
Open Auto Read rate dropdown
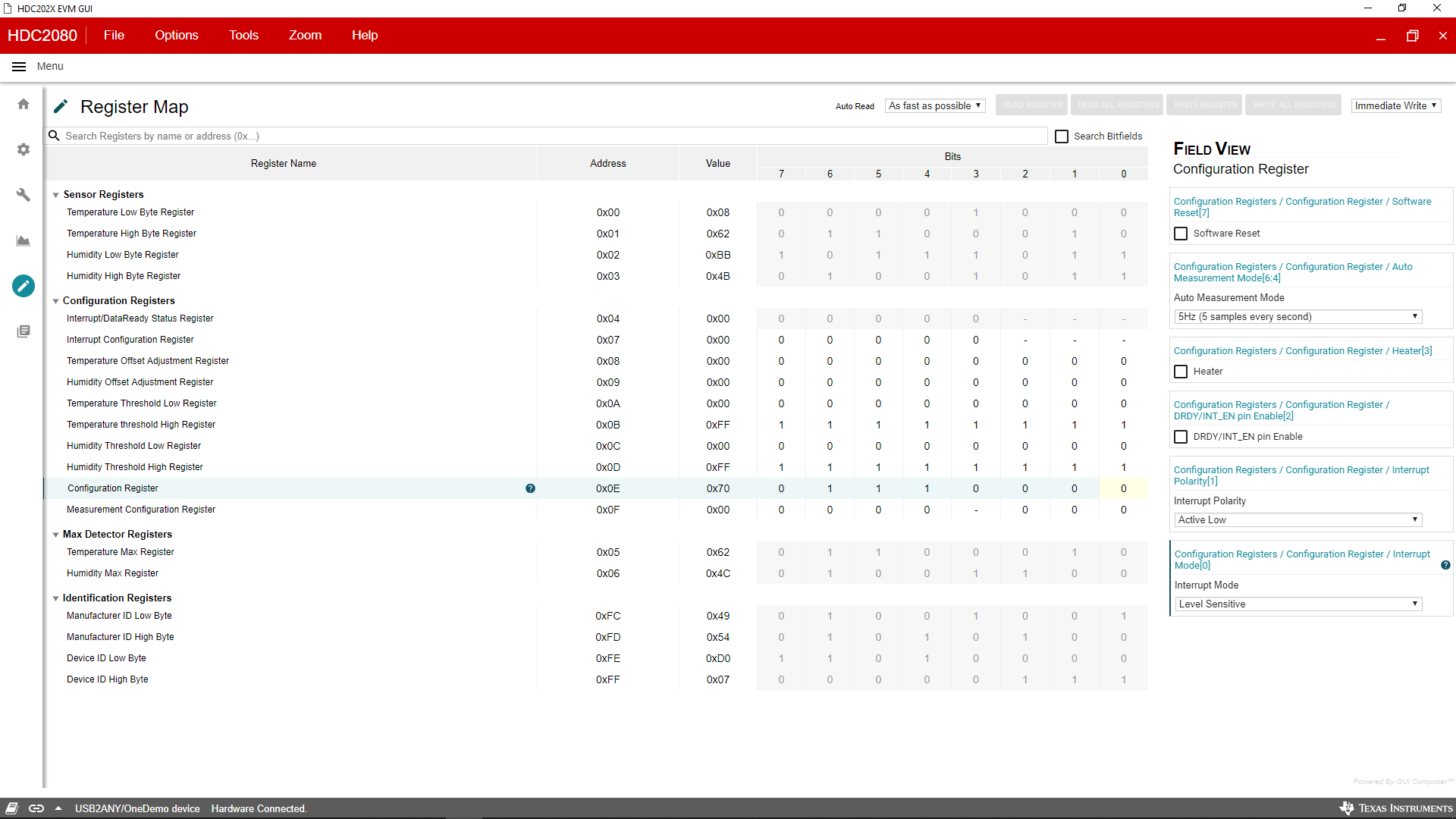[935, 105]
